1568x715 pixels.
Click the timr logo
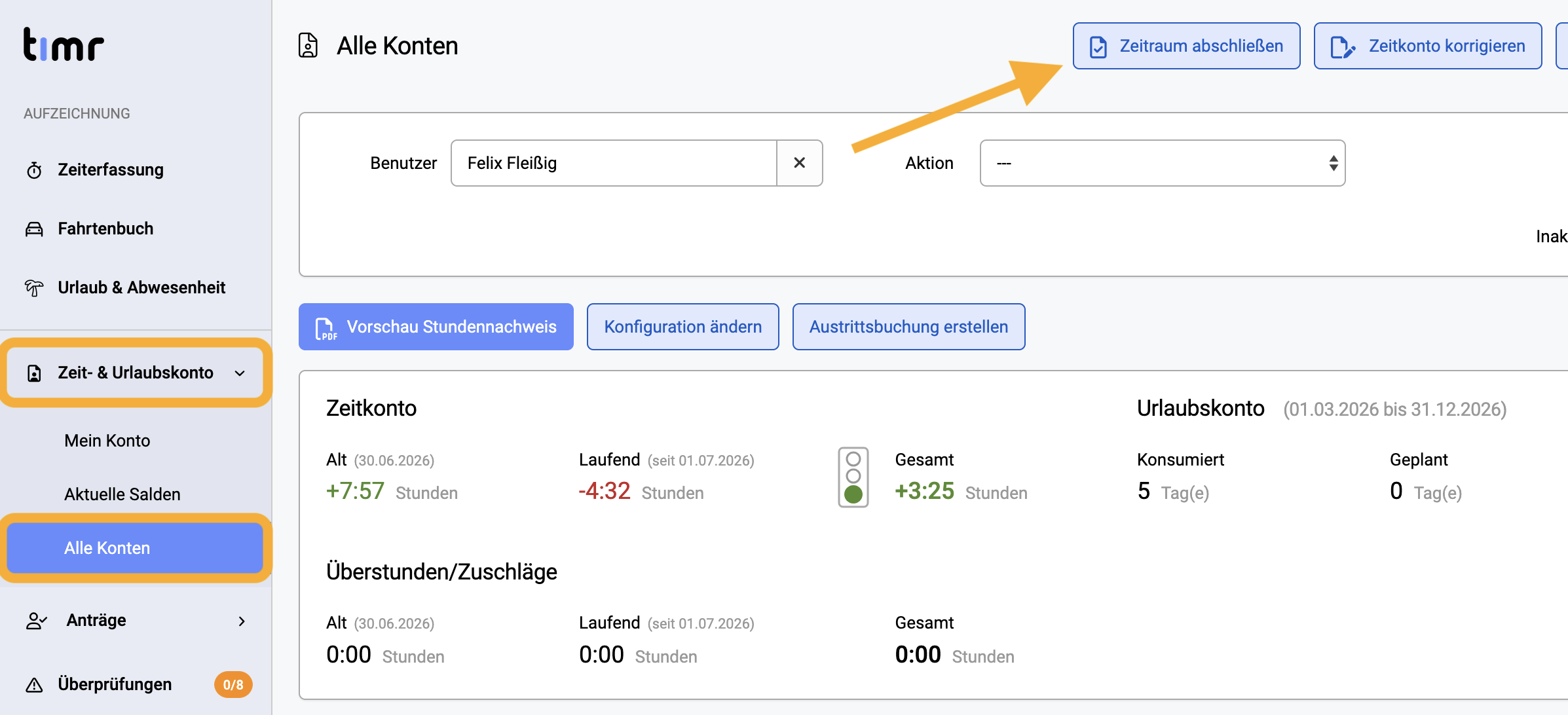click(64, 44)
